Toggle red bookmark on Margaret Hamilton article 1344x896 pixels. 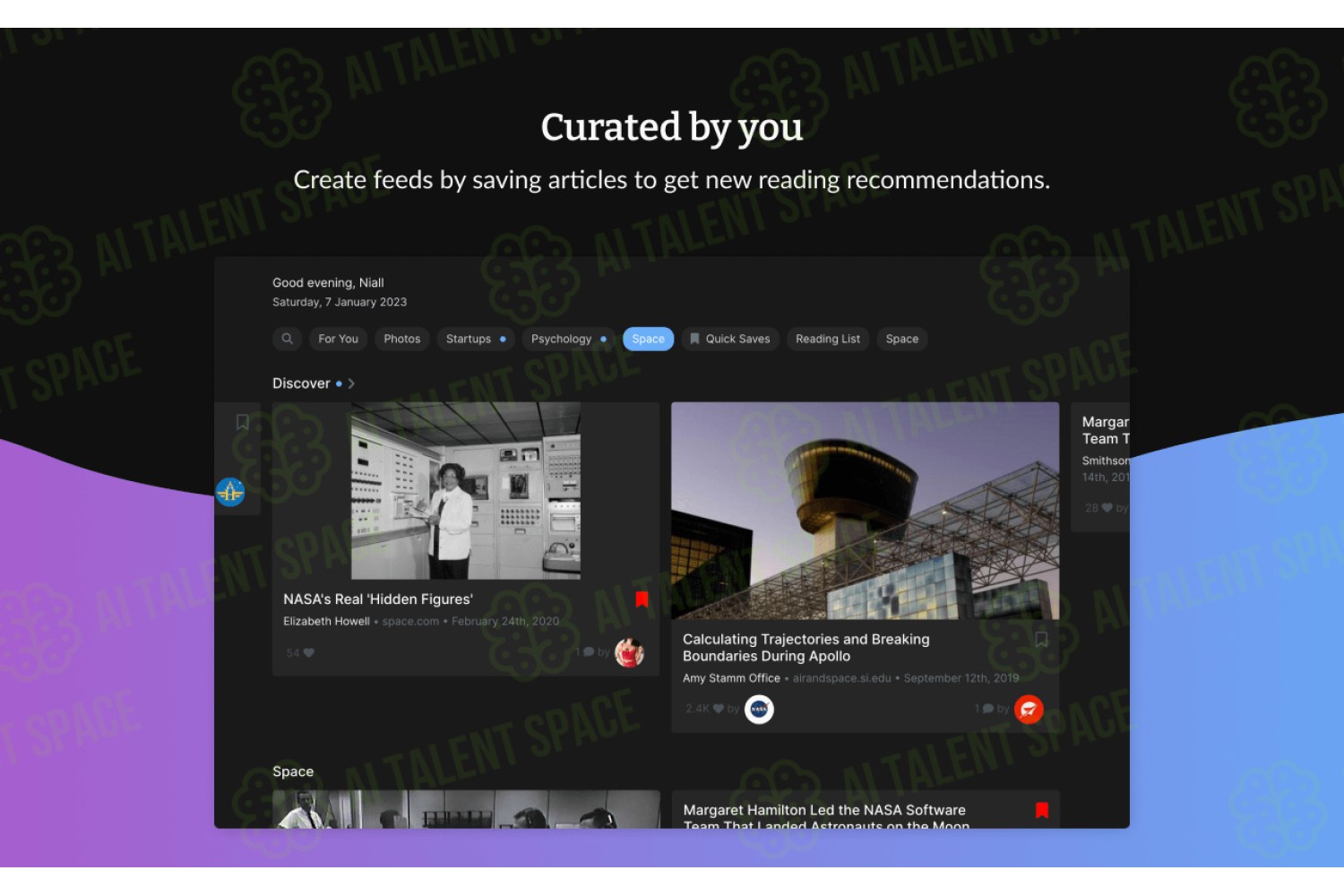click(x=1042, y=810)
